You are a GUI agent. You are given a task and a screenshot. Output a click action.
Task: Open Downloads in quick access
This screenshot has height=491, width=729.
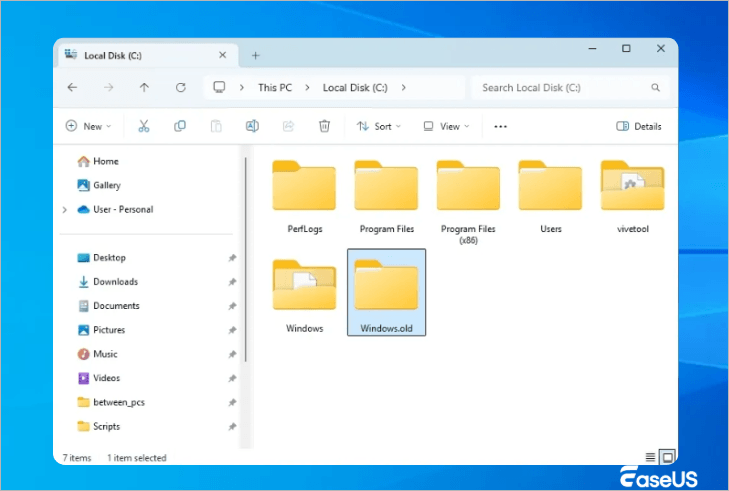coord(108,282)
